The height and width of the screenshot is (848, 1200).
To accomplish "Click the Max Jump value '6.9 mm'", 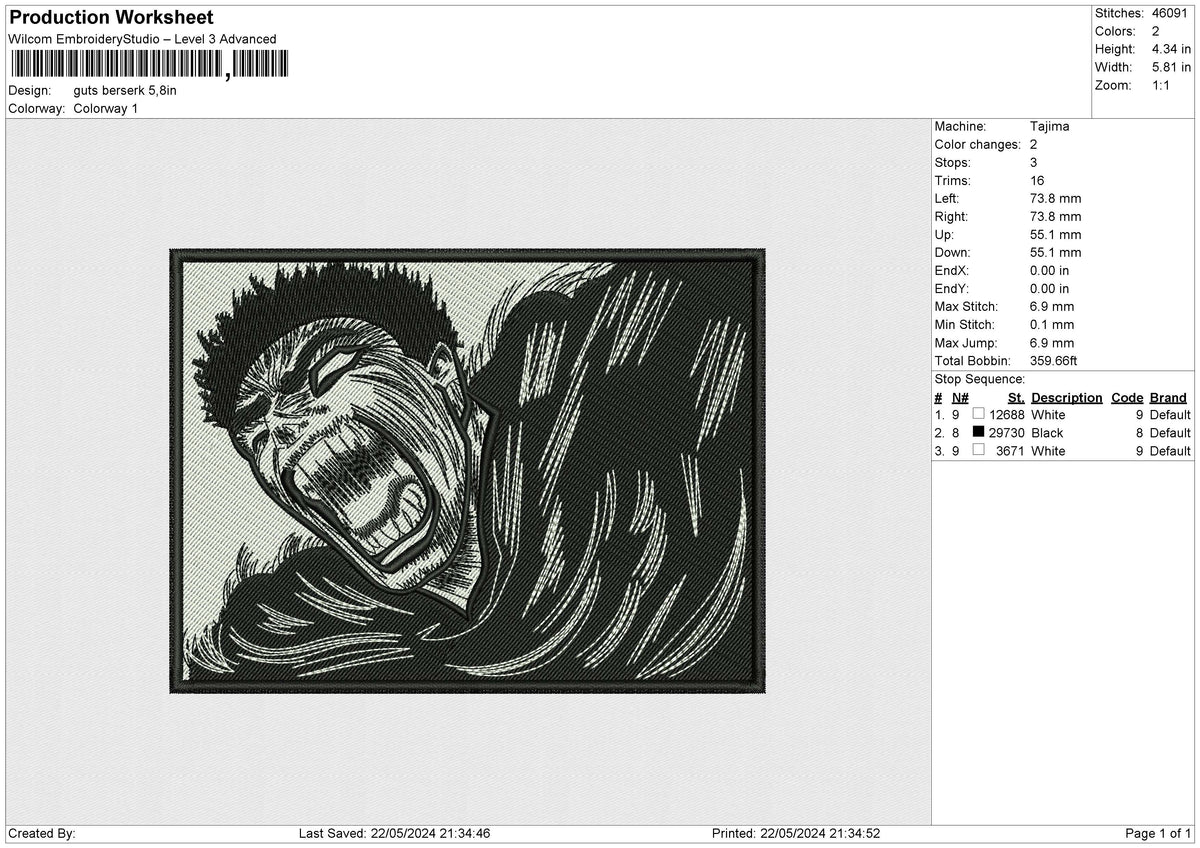I will click(1052, 342).
